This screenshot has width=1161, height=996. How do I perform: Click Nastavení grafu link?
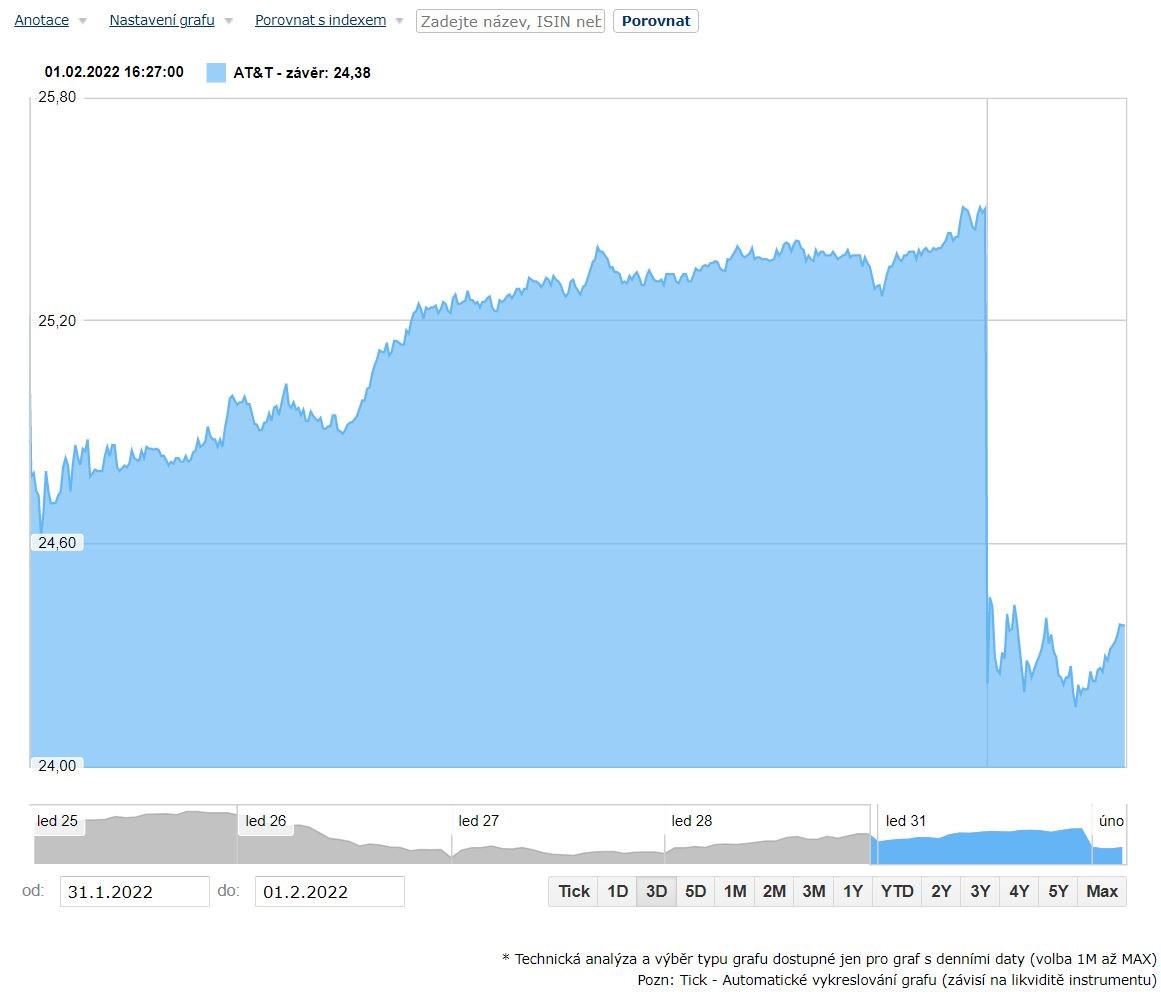(x=162, y=20)
